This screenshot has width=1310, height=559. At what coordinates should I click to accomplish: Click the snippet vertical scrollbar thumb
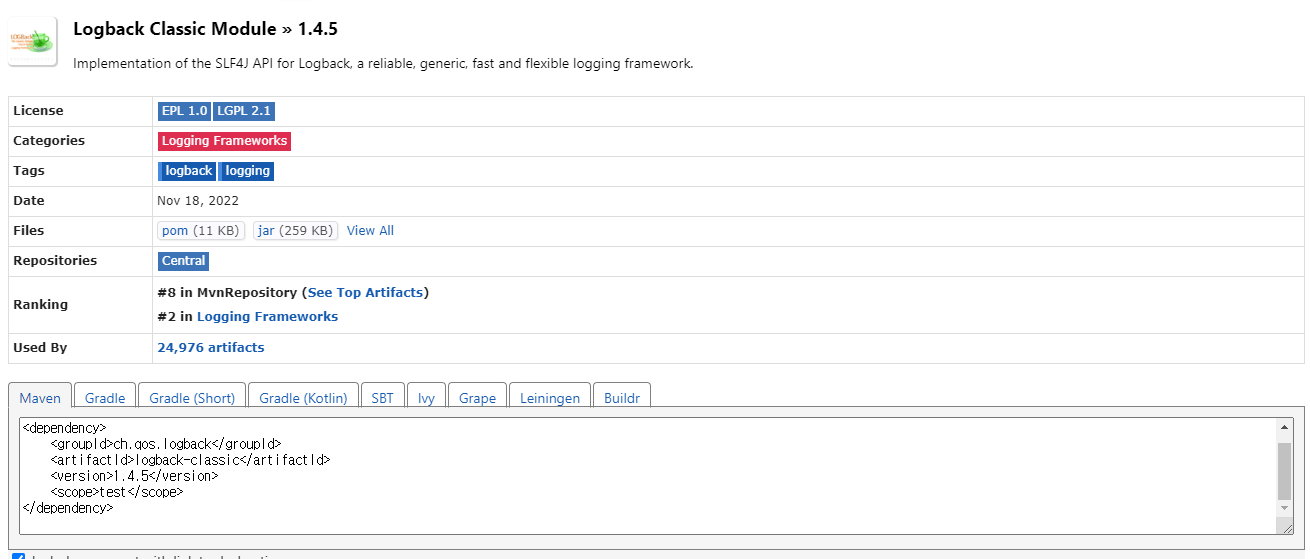pos(1285,471)
